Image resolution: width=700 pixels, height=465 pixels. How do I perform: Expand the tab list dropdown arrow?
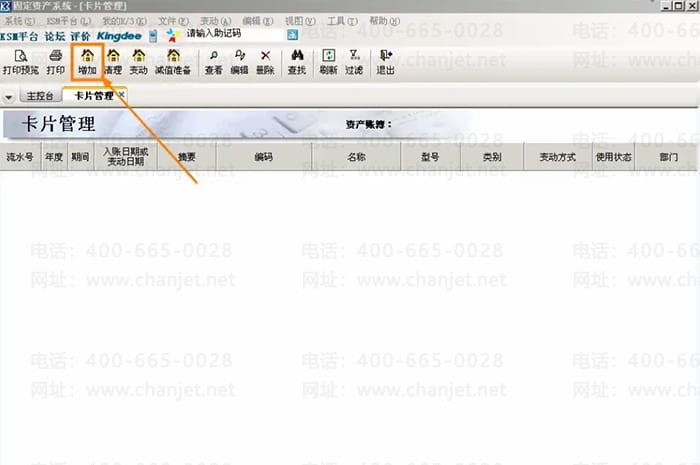click(x=9, y=97)
